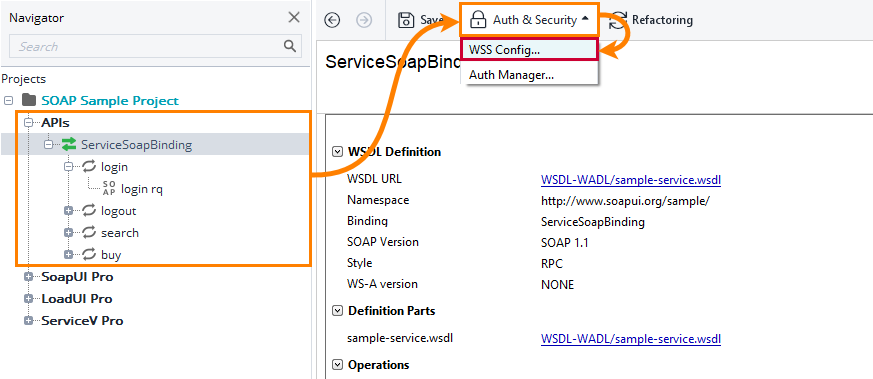Open the Auth & Security menu
The width and height of the screenshot is (873, 379).
tap(529, 20)
